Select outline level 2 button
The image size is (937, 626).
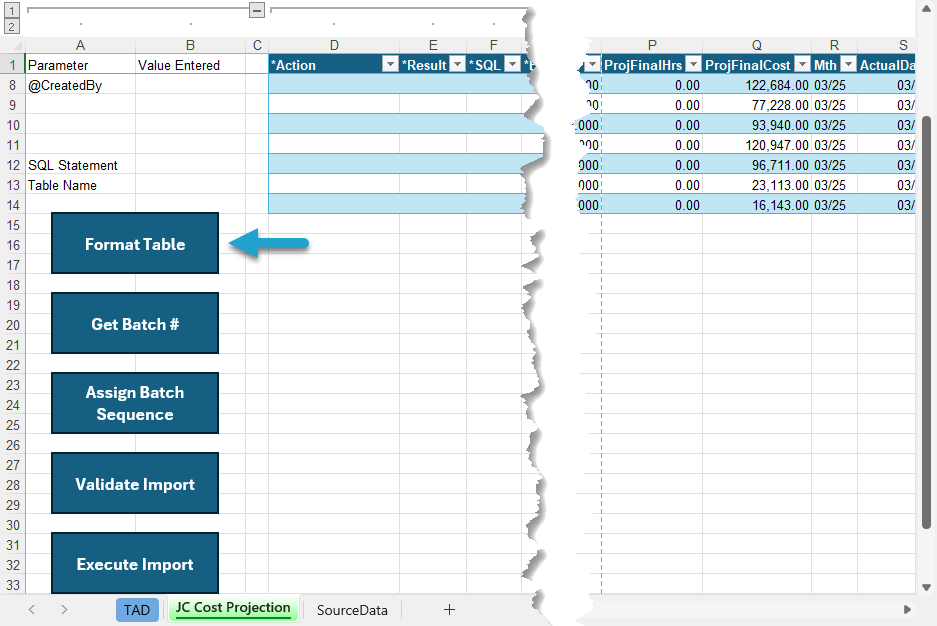coord(11,26)
